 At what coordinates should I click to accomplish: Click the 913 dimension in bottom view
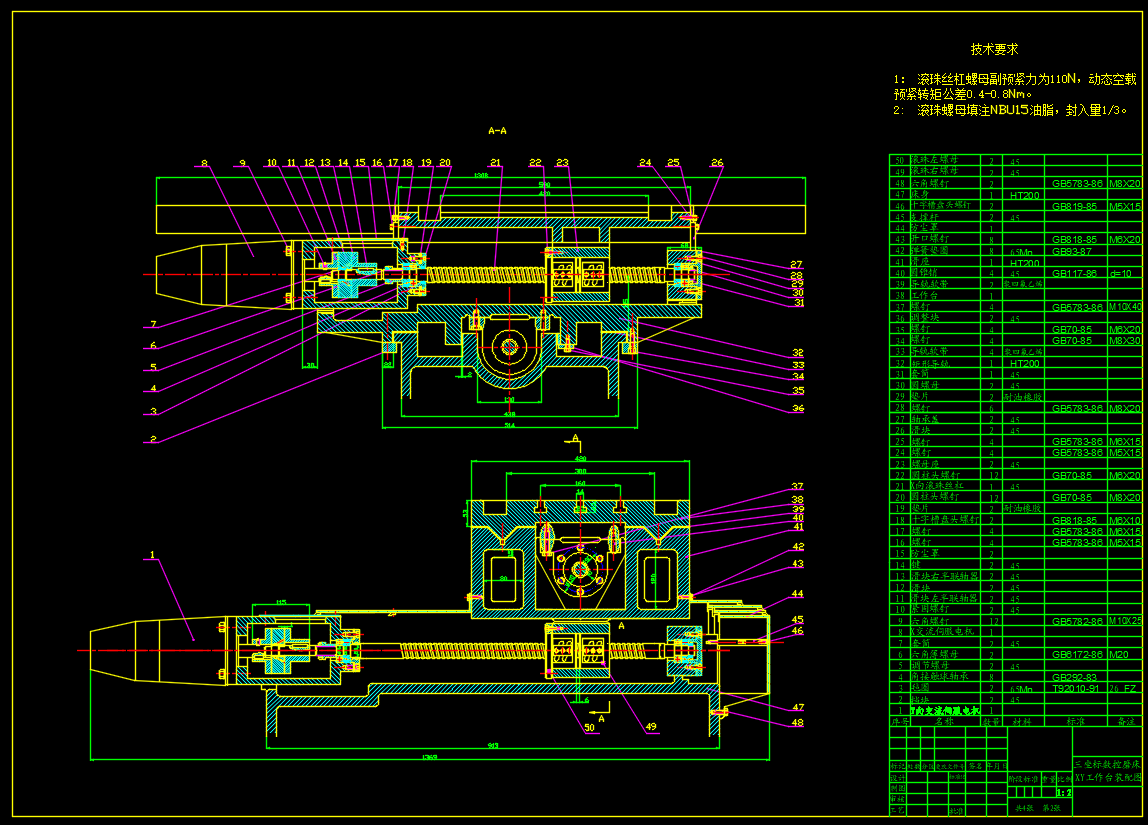pyautogui.click(x=492, y=745)
